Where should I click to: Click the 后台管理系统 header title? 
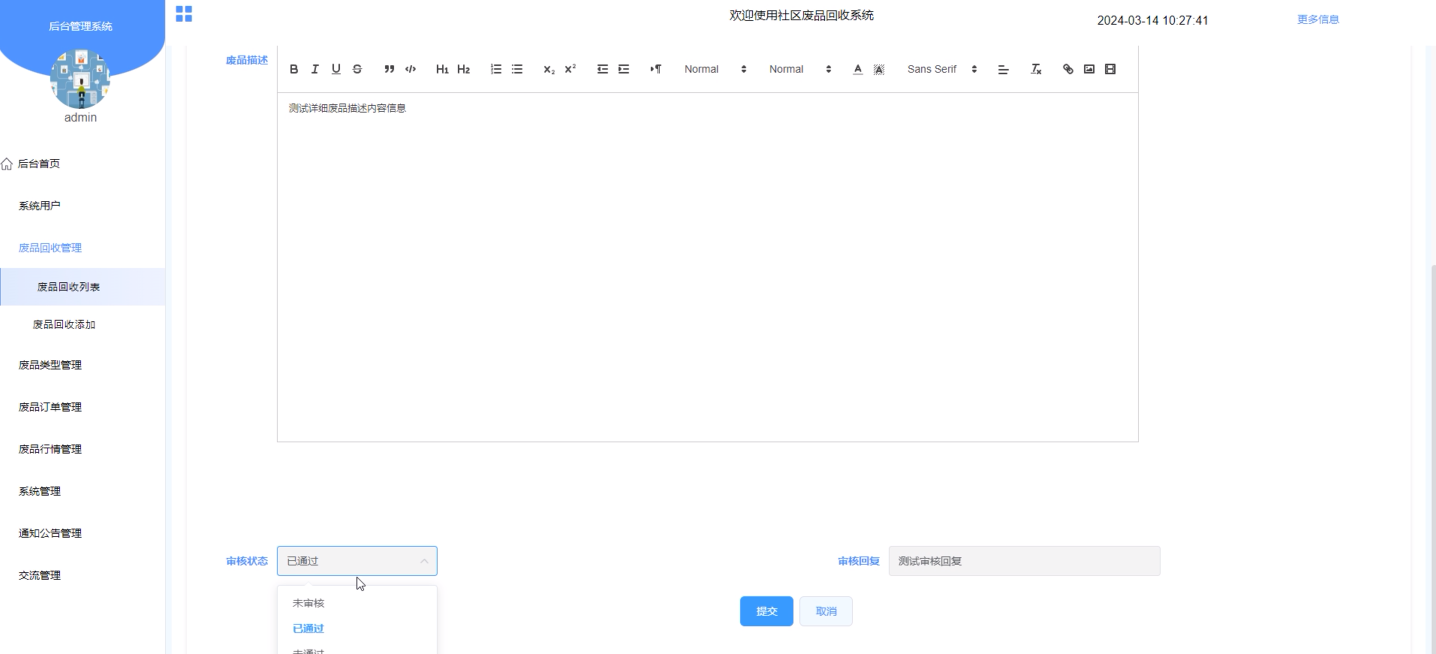coord(81,27)
